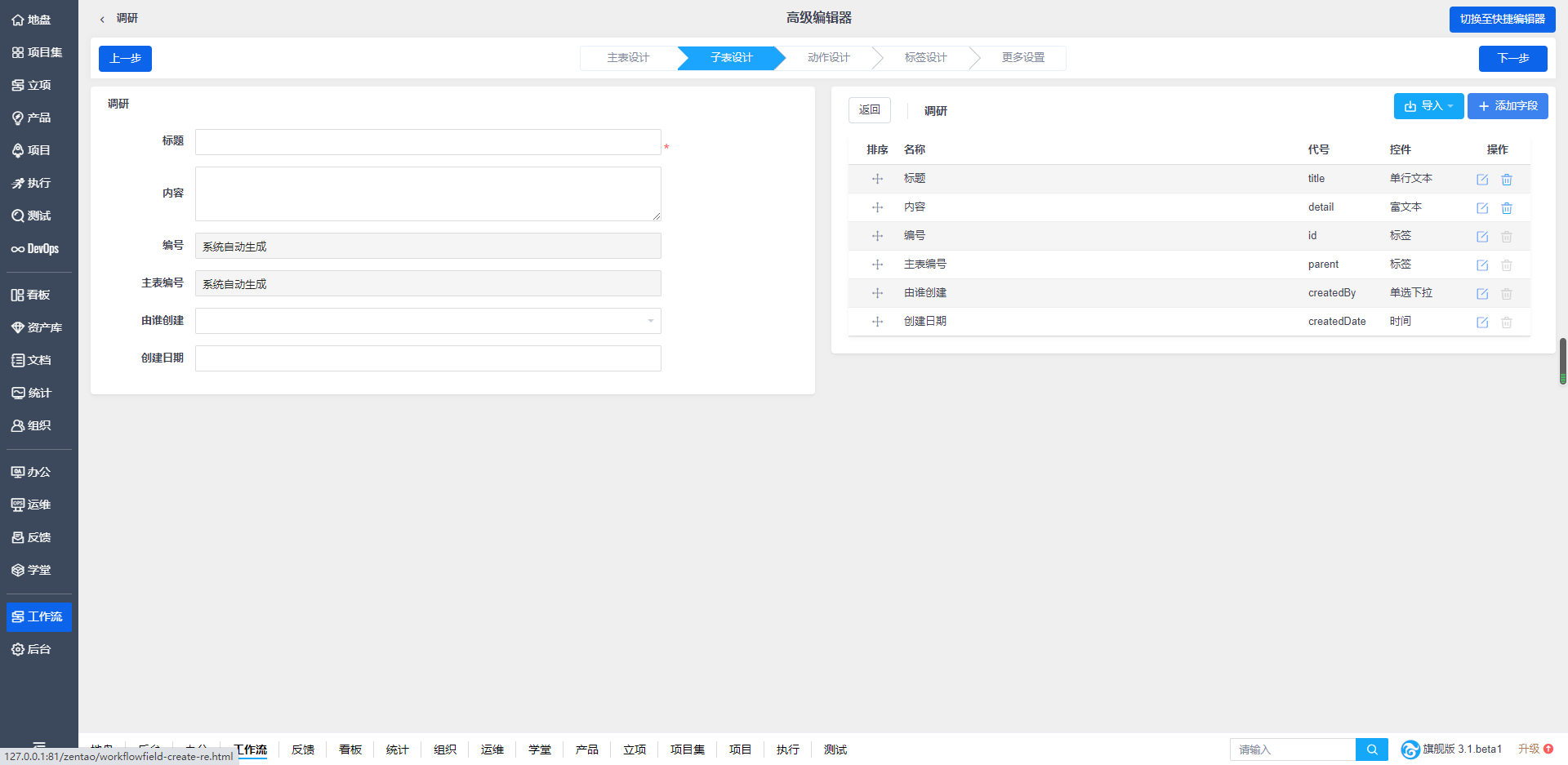Click the 添加字段 button
1568x765 pixels.
pyautogui.click(x=1507, y=106)
